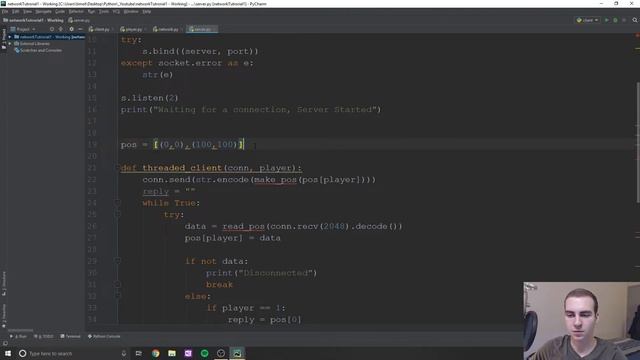Click the red error indicator at top of editor gutter
Screen dimensions: 640x360
coord(637,36)
